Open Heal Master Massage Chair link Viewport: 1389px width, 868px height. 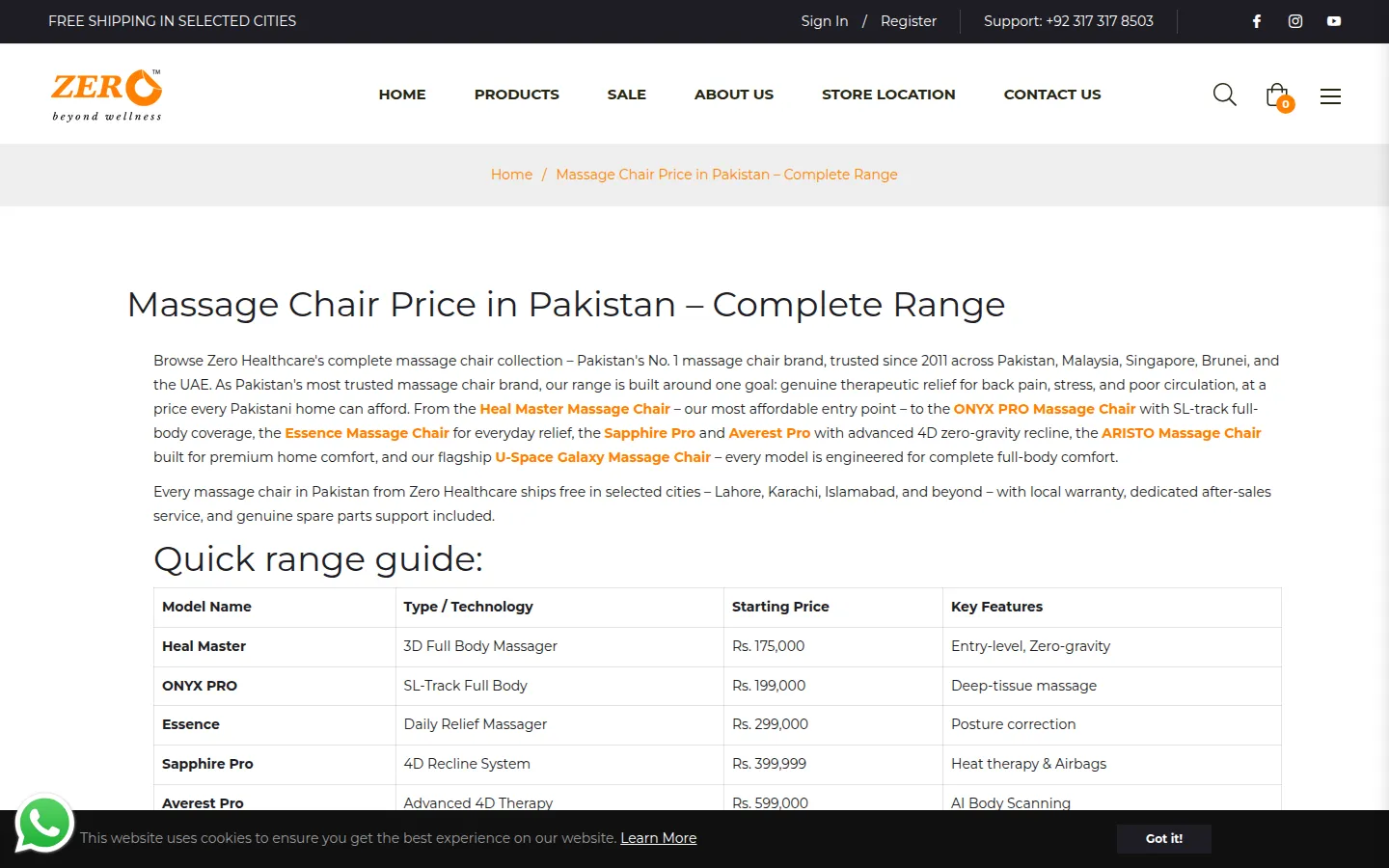[x=575, y=409]
